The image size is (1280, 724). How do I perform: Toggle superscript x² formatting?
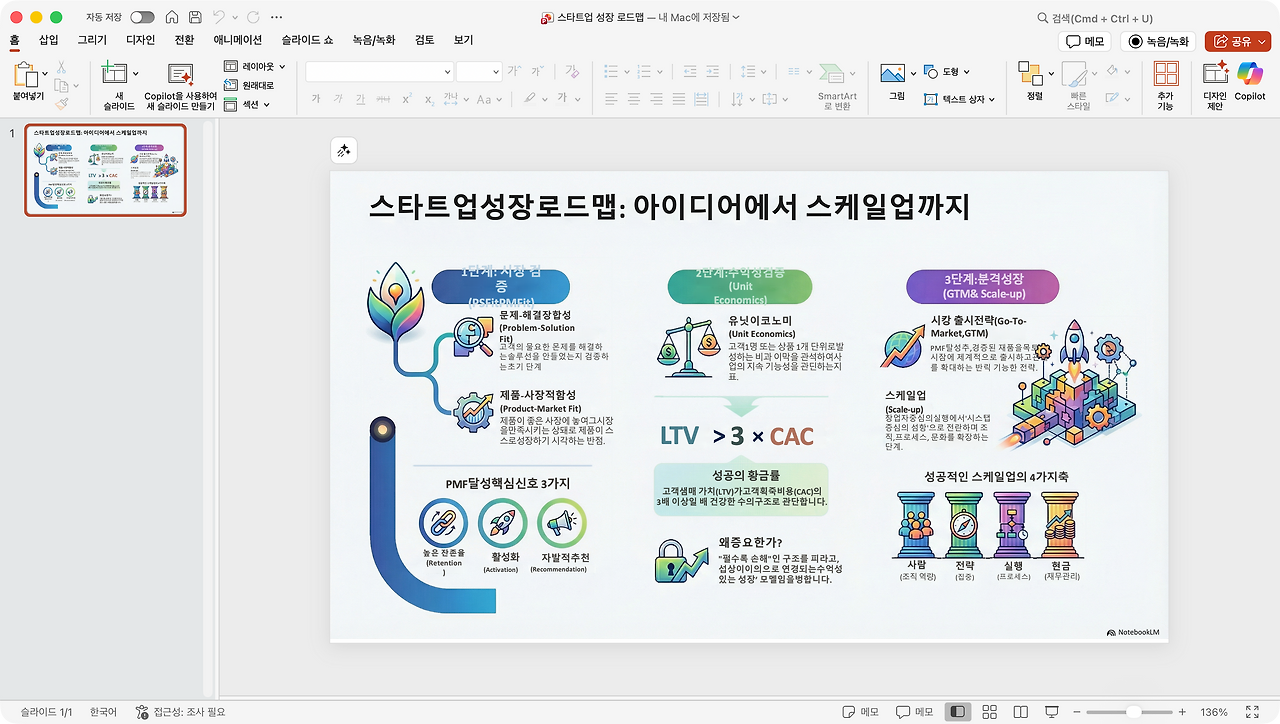point(407,99)
